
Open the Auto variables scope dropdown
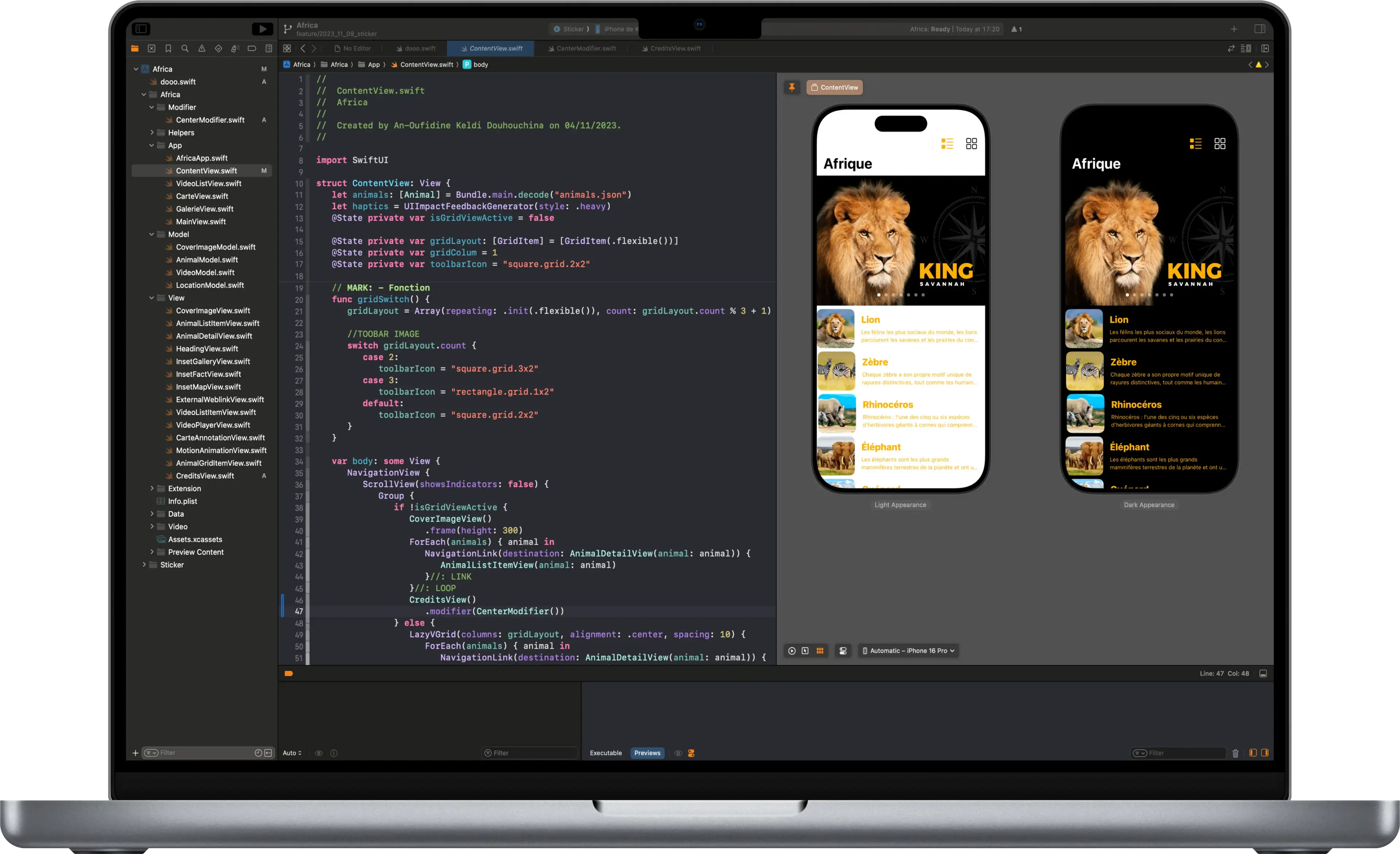[x=292, y=753]
